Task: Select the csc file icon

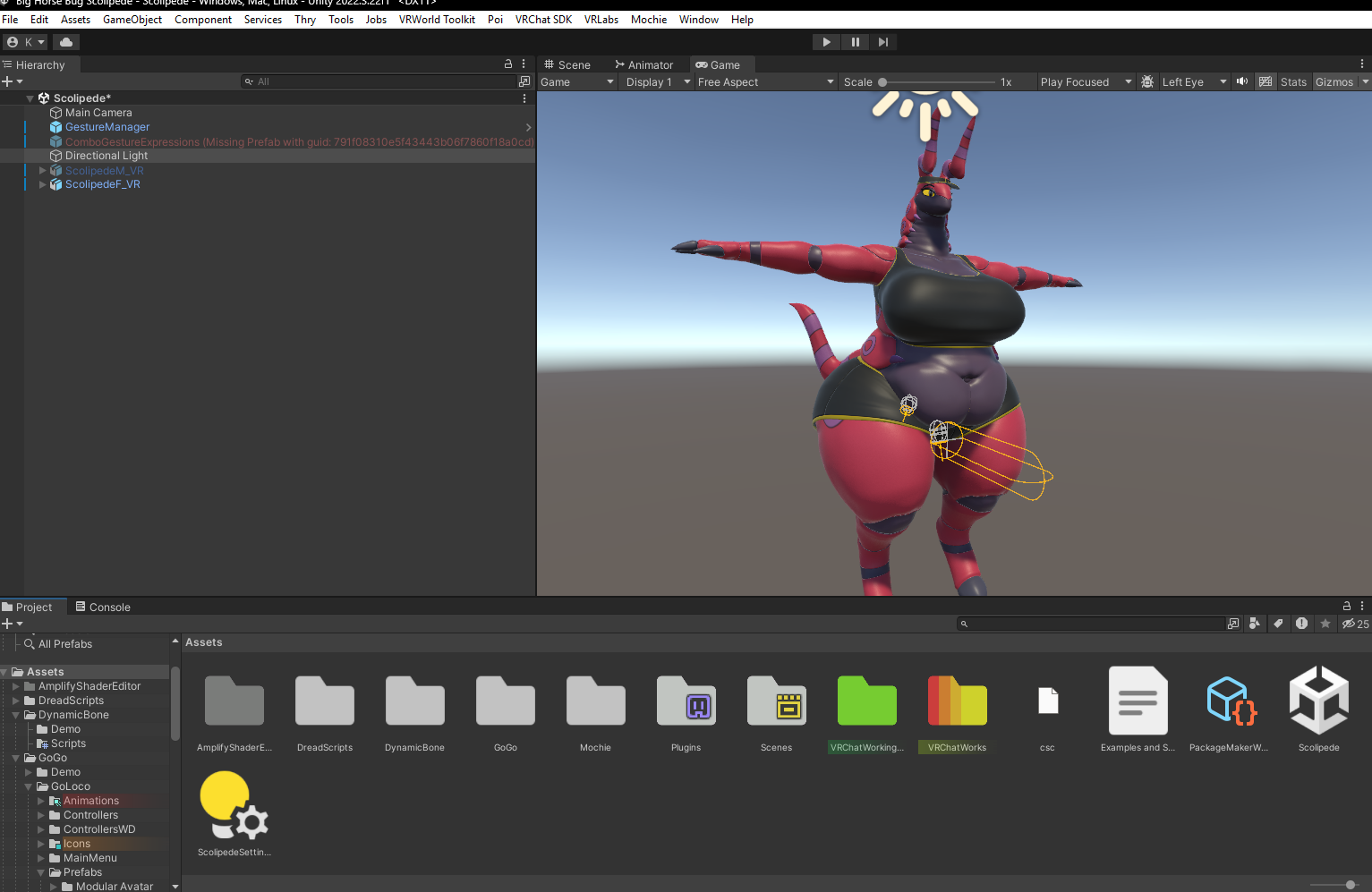Action: pos(1048,701)
